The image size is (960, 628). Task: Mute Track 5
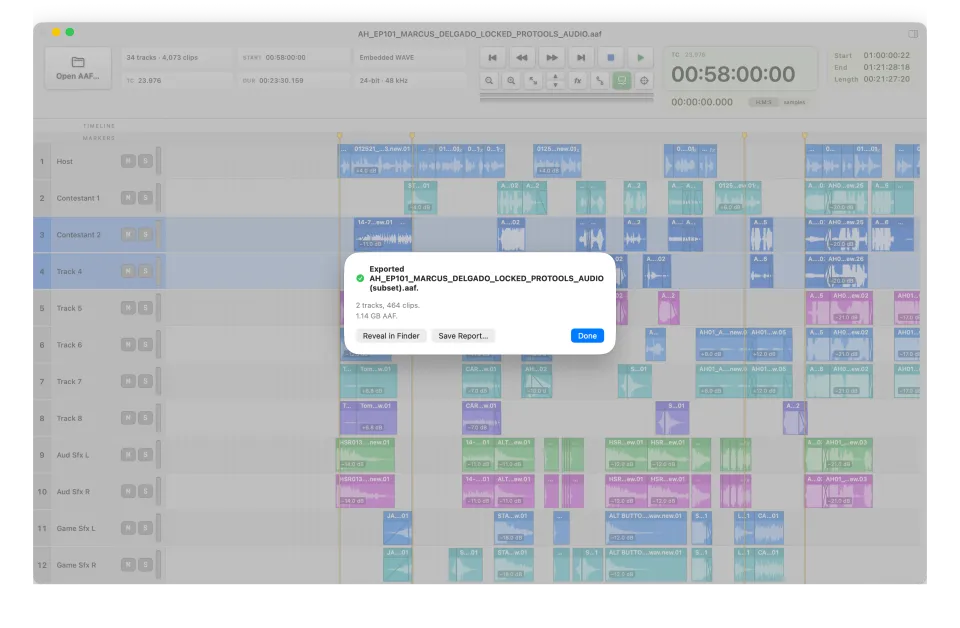pyautogui.click(x=128, y=308)
